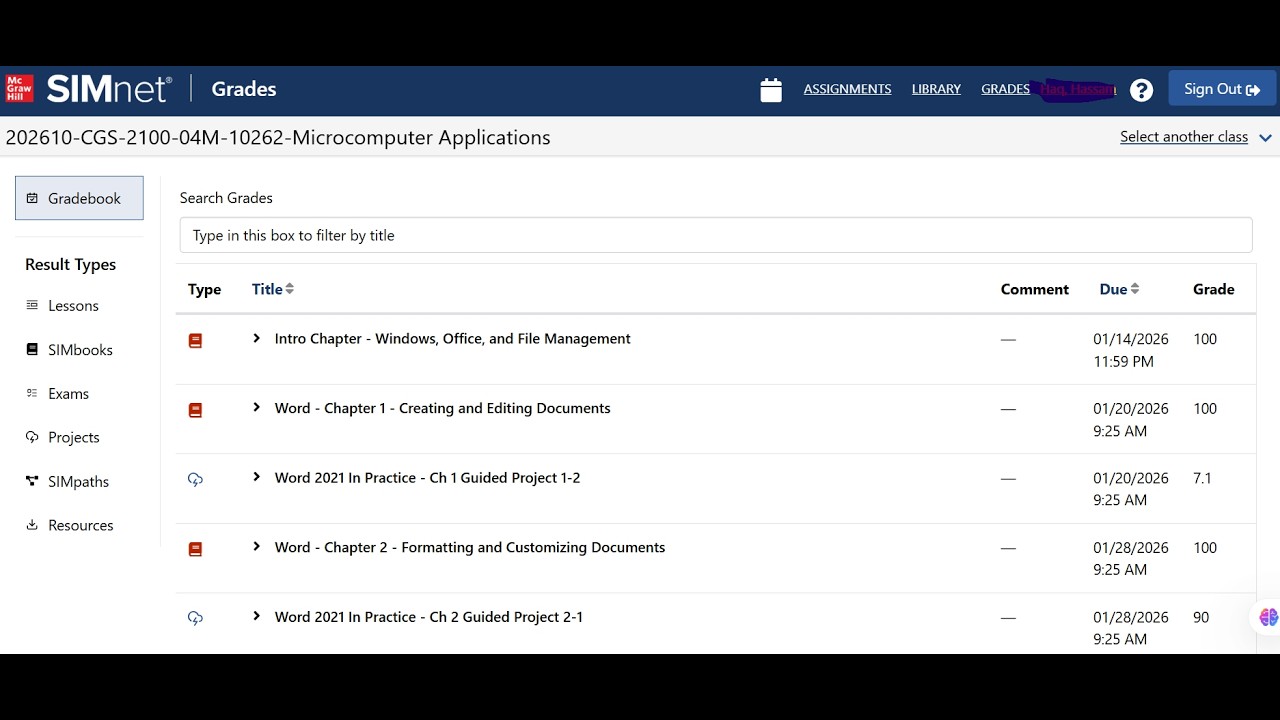This screenshot has height=720, width=1280.
Task: Open the calendar icon in header
Action: pyautogui.click(x=771, y=90)
